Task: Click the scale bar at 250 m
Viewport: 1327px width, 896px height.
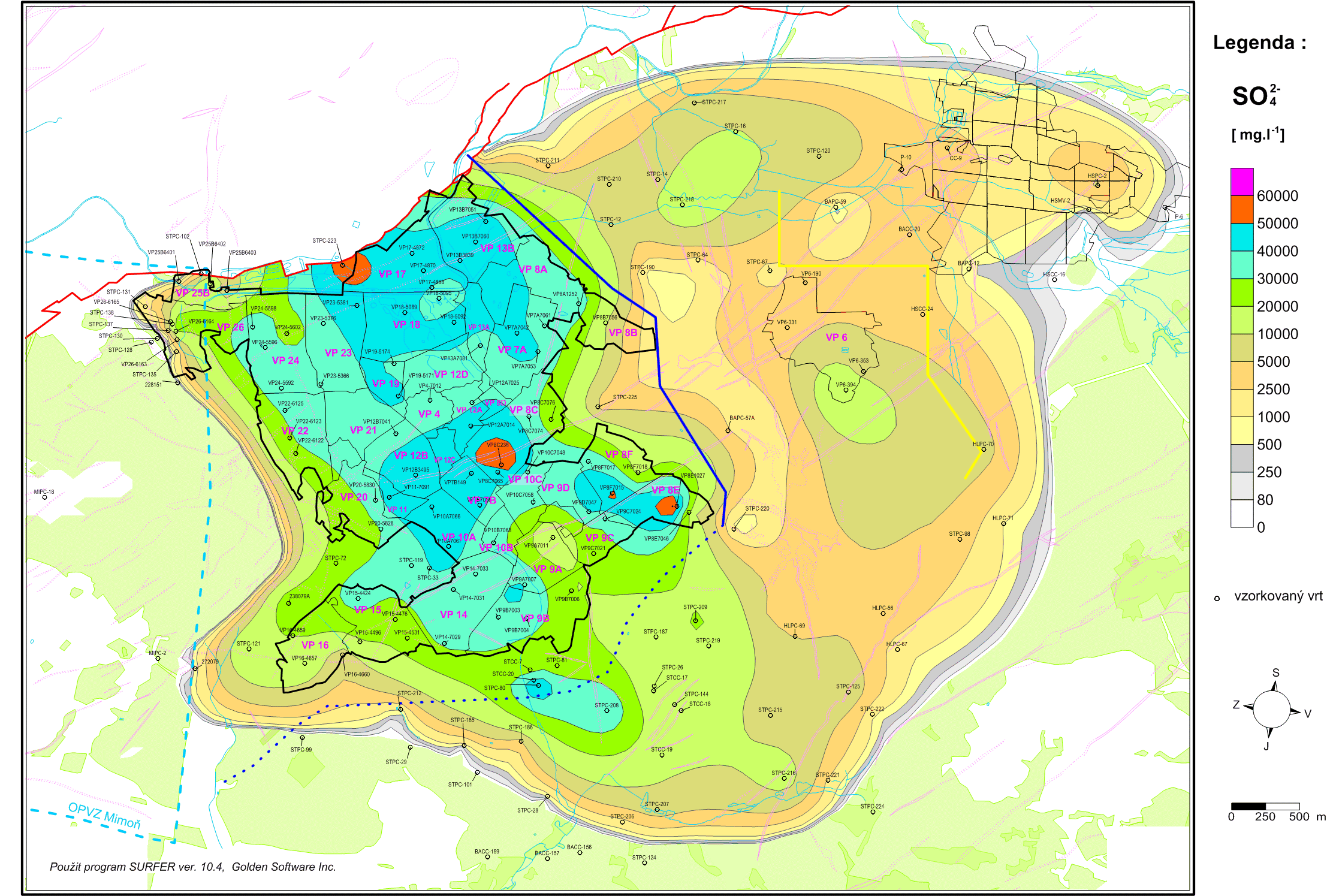Action: (1265, 807)
